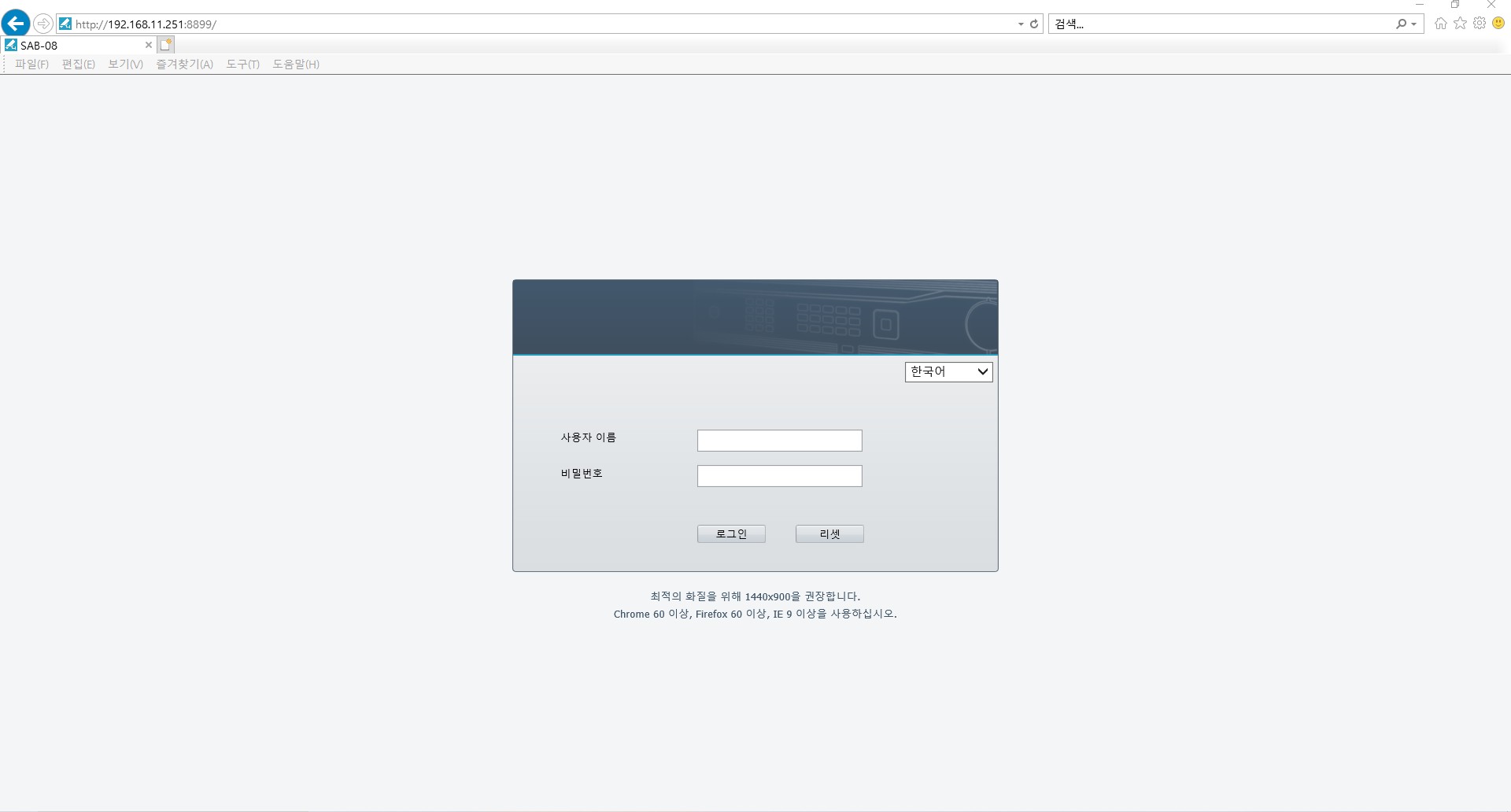Image resolution: width=1511 pixels, height=812 pixels.
Task: Open favorites via the star icon
Action: click(1461, 24)
